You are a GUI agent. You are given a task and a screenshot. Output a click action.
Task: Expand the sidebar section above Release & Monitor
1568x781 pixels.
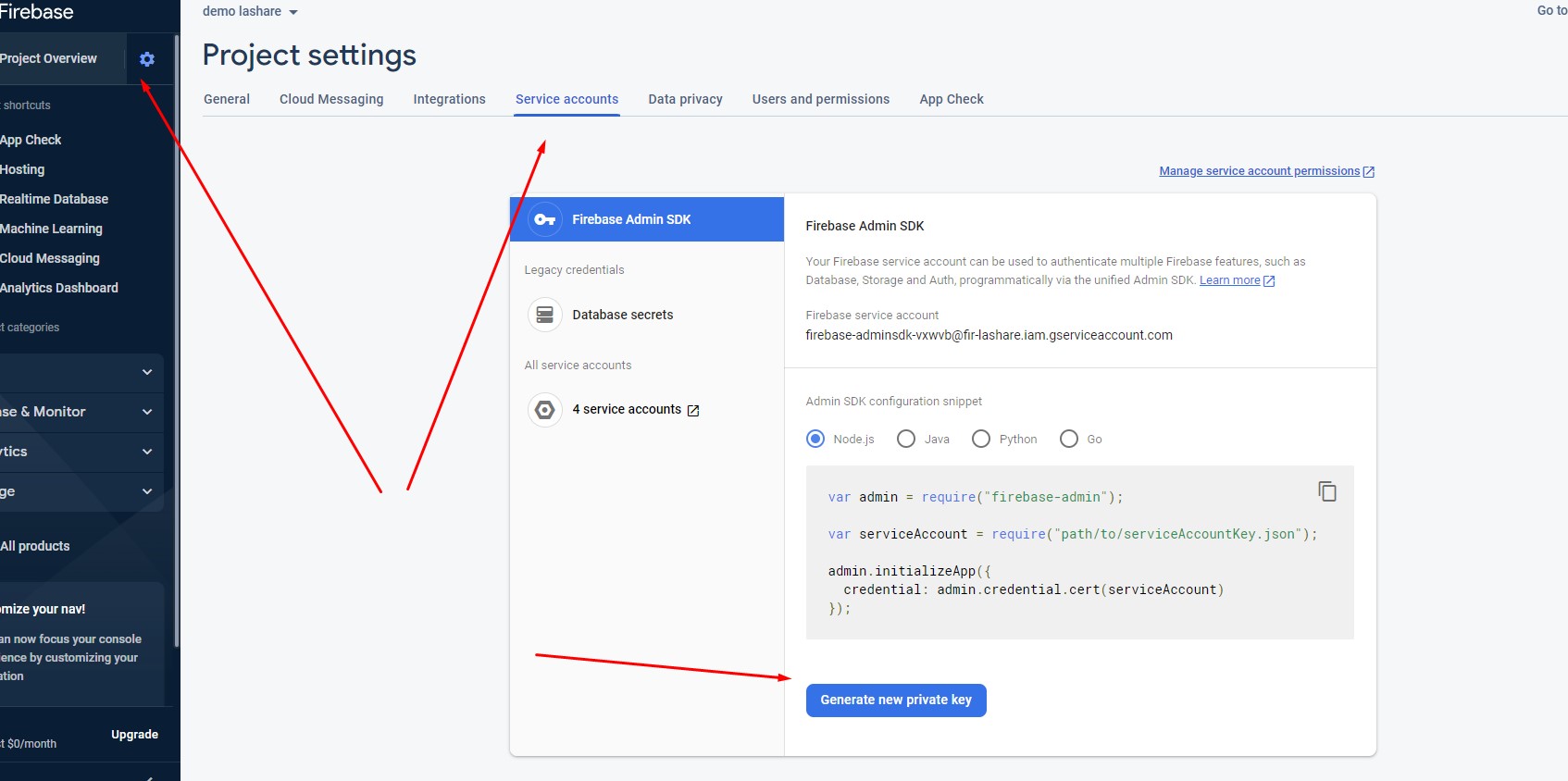[147, 372]
